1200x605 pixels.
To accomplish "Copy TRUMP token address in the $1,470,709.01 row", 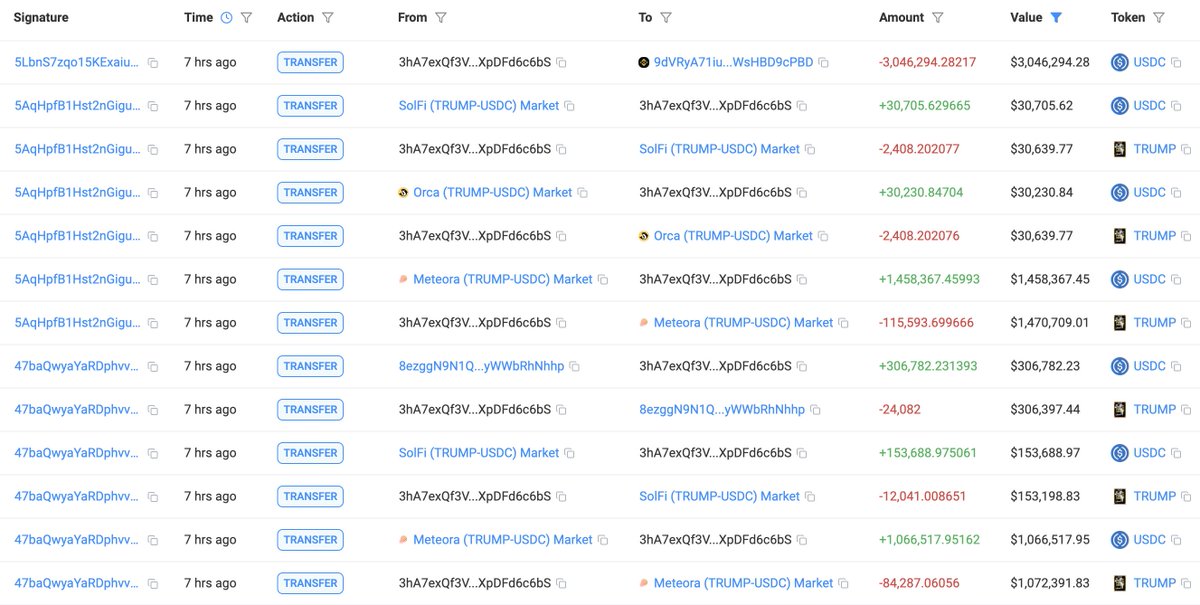I will pos(1186,323).
